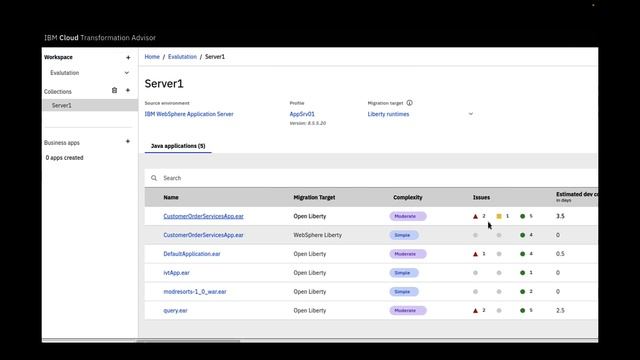The height and width of the screenshot is (360, 640).
Task: Delete collection using trash icon
Action: [x=114, y=90]
